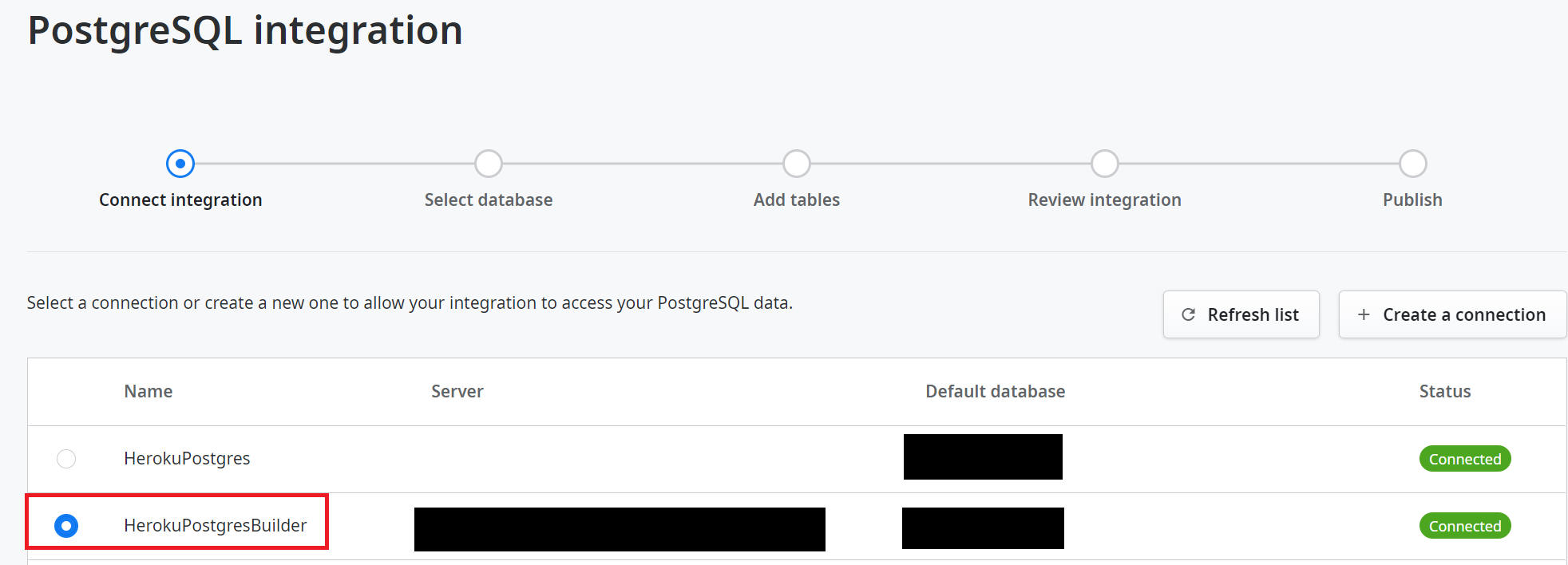Screen dimensions: 1568x565
Task: Click the Name column header
Action: (x=148, y=391)
